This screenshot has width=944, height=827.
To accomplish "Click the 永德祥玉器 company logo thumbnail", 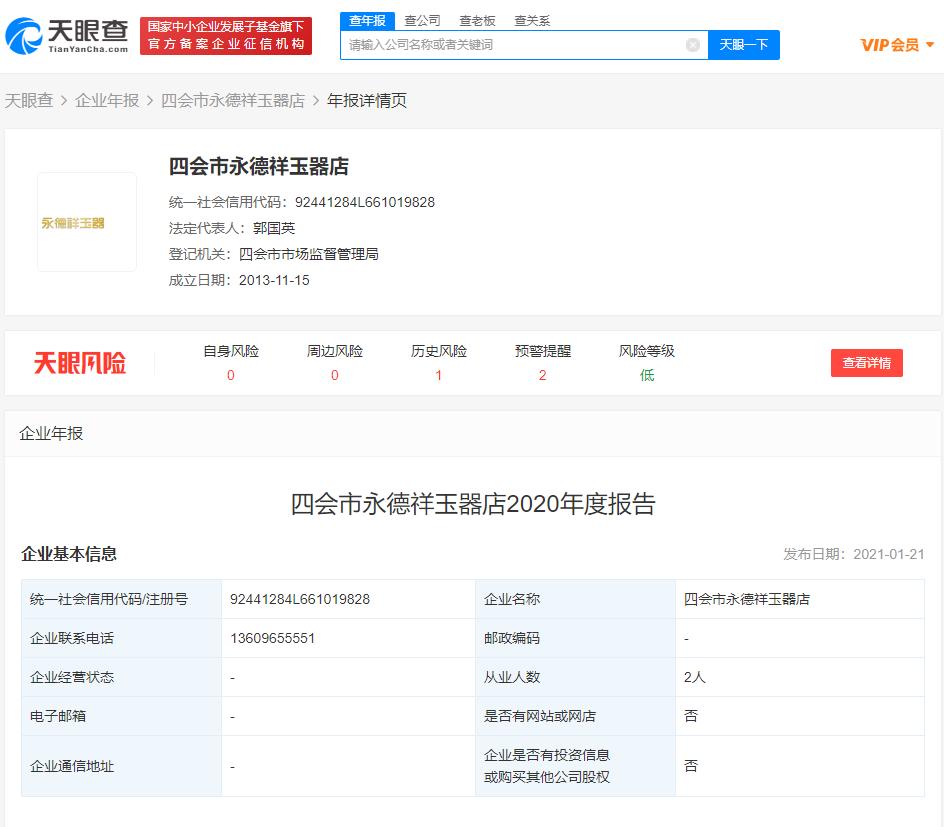I will point(87,222).
